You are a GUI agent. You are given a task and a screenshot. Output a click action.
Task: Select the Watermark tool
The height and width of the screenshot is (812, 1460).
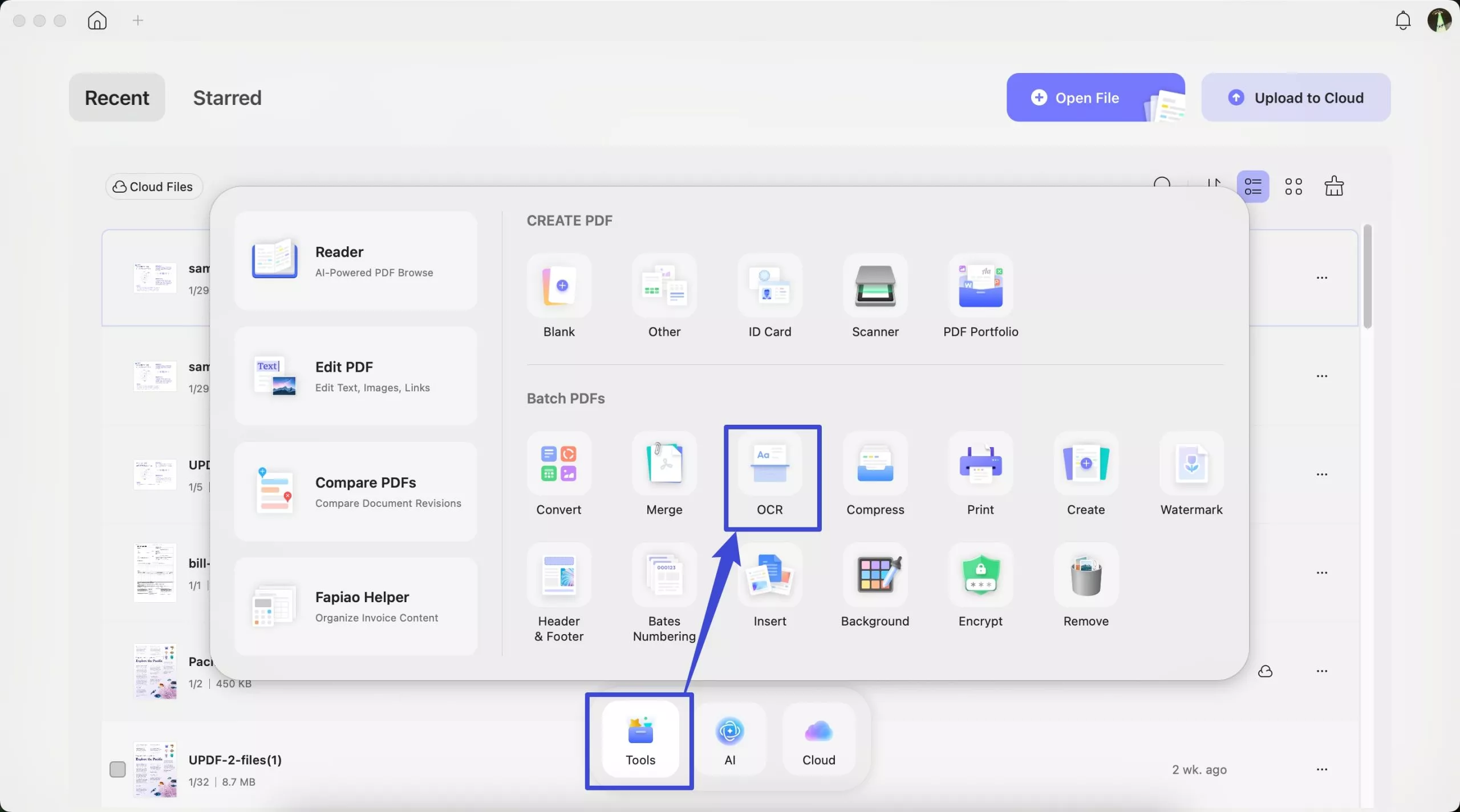pos(1191,475)
